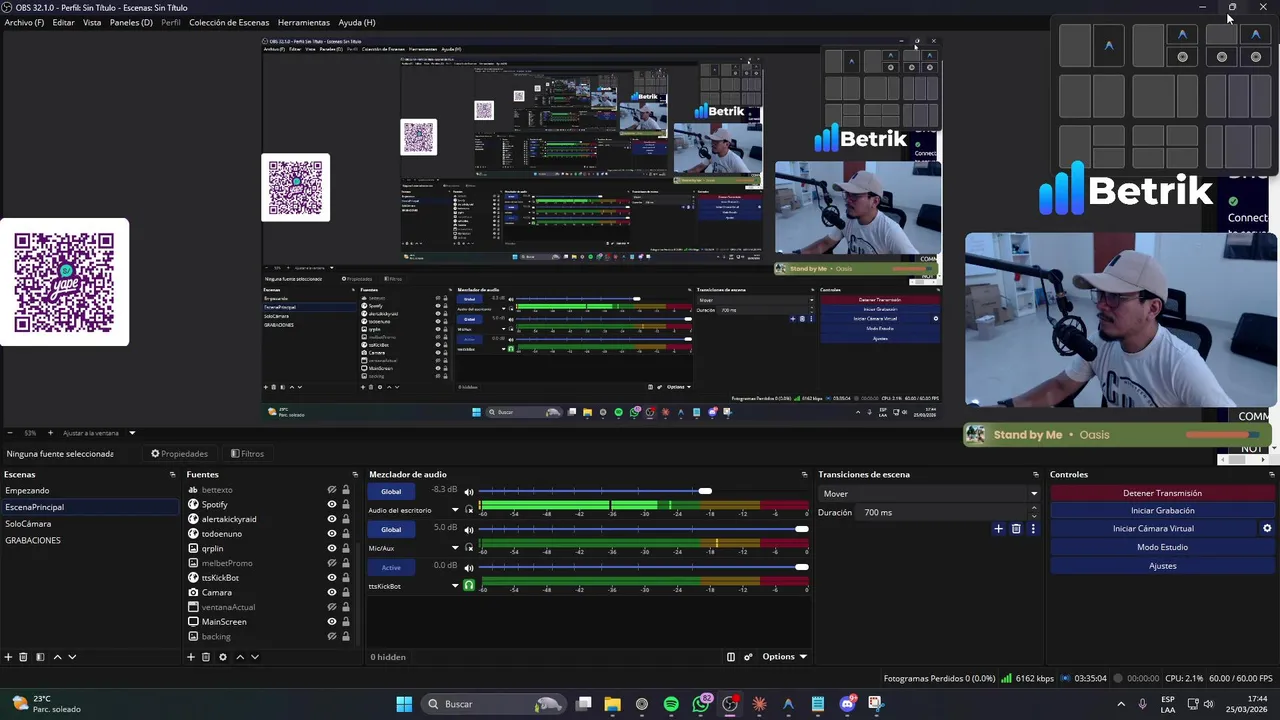Move source down in Fuentes toolbar
1280x720 pixels.
pyautogui.click(x=255, y=657)
